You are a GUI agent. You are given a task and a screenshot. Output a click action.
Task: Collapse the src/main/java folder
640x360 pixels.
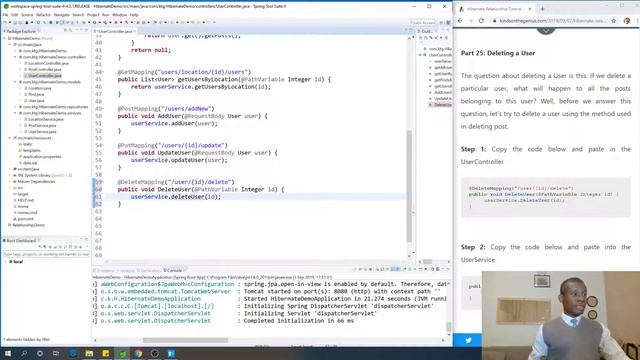tap(10, 44)
